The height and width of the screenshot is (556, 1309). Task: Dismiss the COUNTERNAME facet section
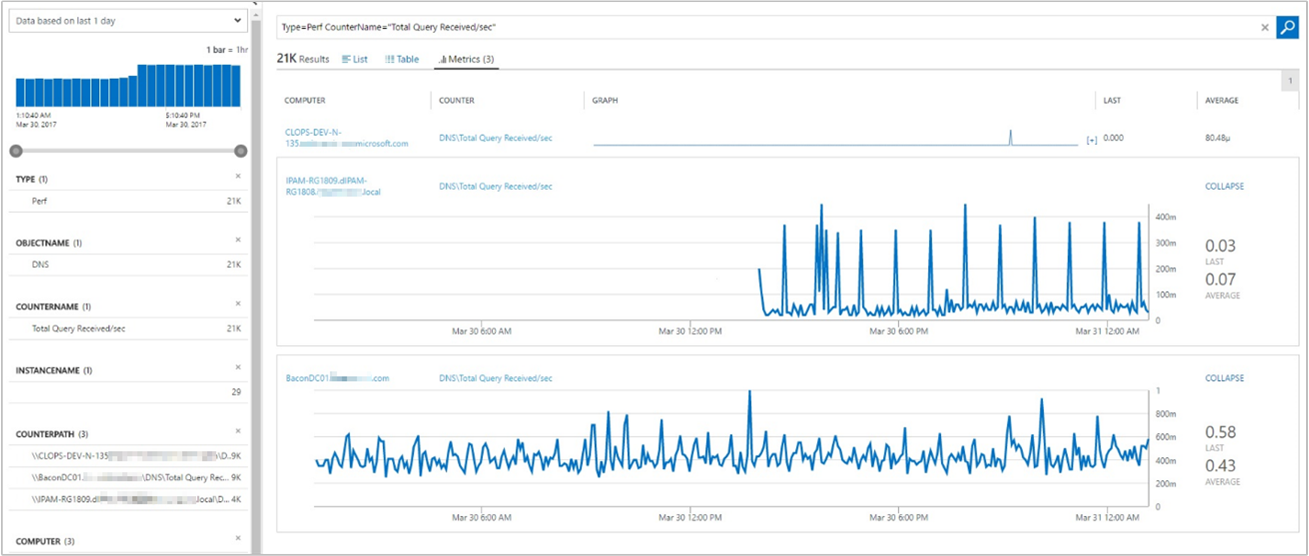(238, 303)
